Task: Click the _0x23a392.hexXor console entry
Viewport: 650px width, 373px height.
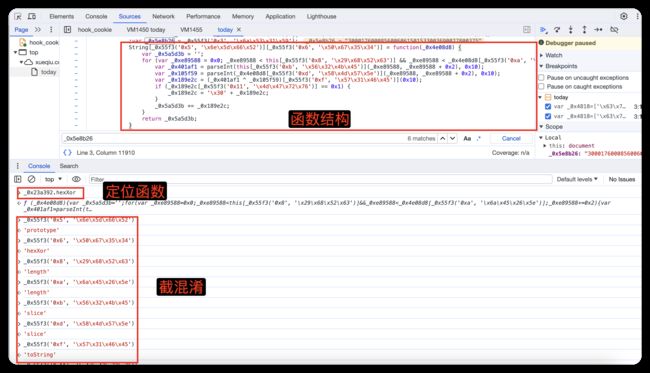Action: (x=50, y=193)
